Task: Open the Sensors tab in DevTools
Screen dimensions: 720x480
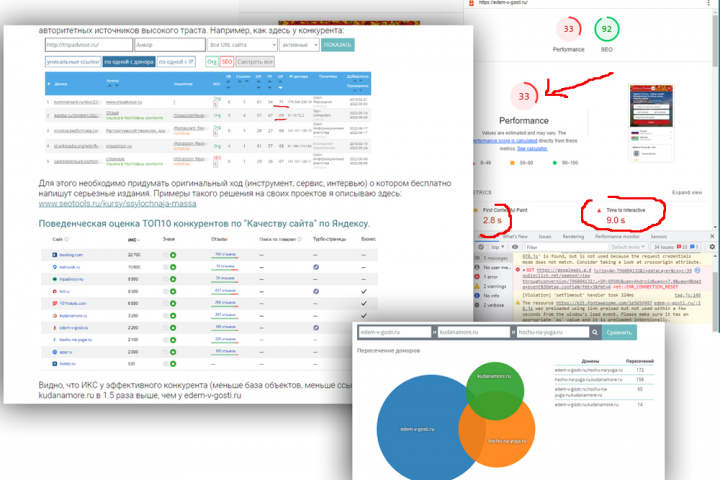Action: 658,236
